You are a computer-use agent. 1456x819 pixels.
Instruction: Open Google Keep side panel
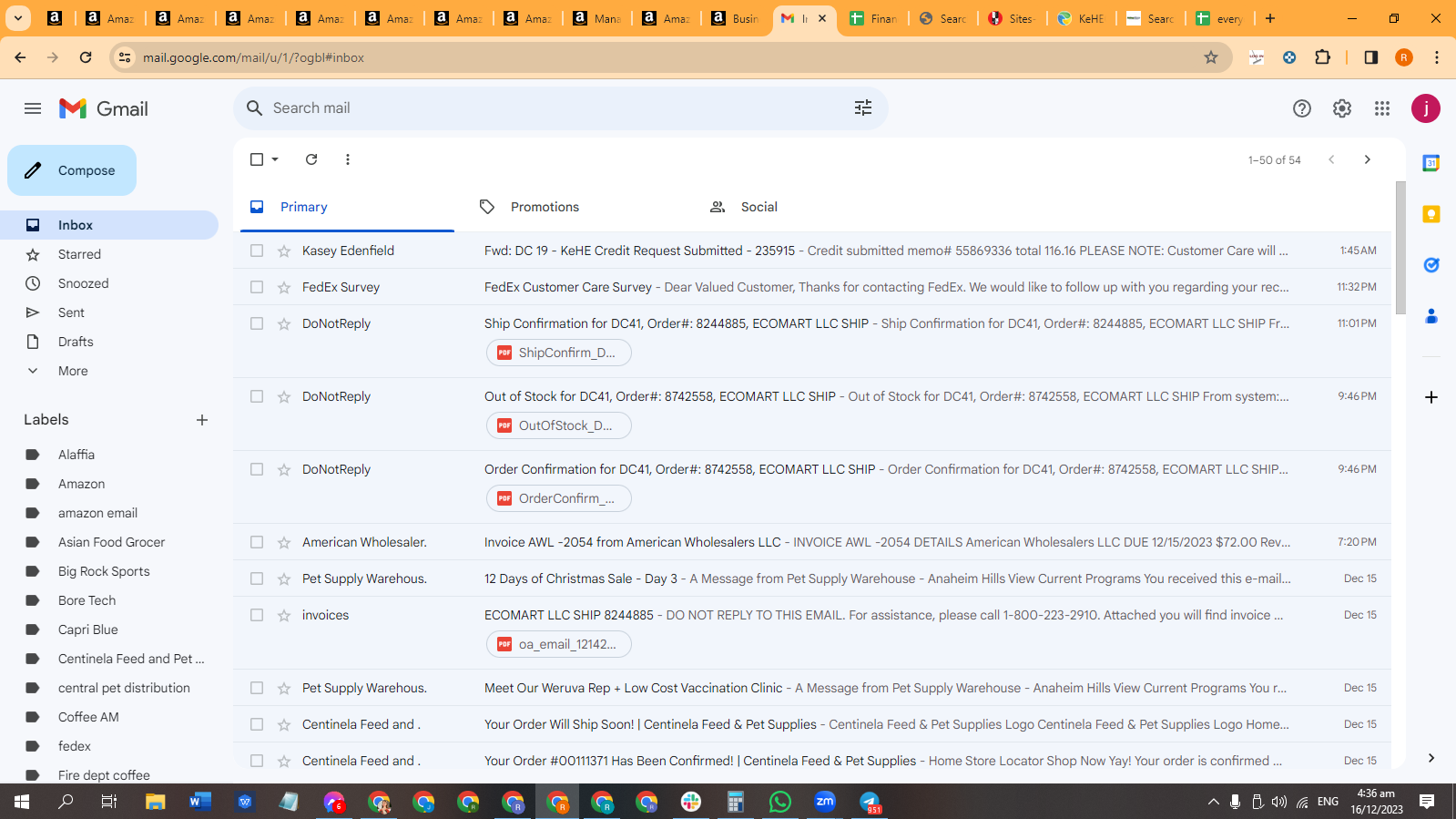(1431, 214)
